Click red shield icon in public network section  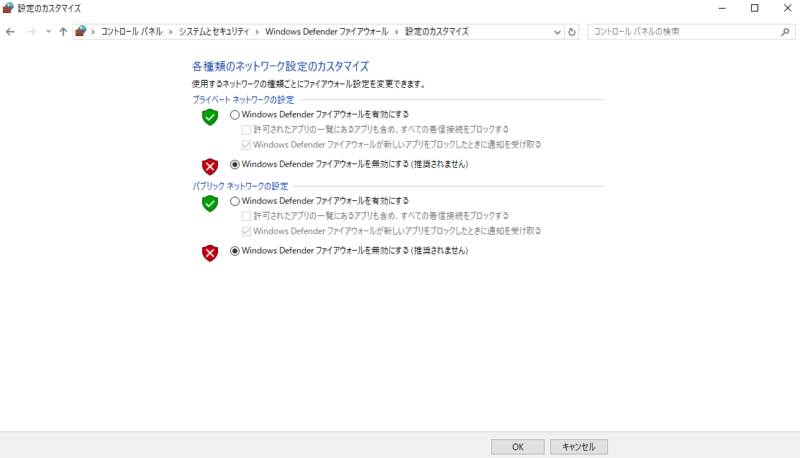pyautogui.click(x=210, y=252)
